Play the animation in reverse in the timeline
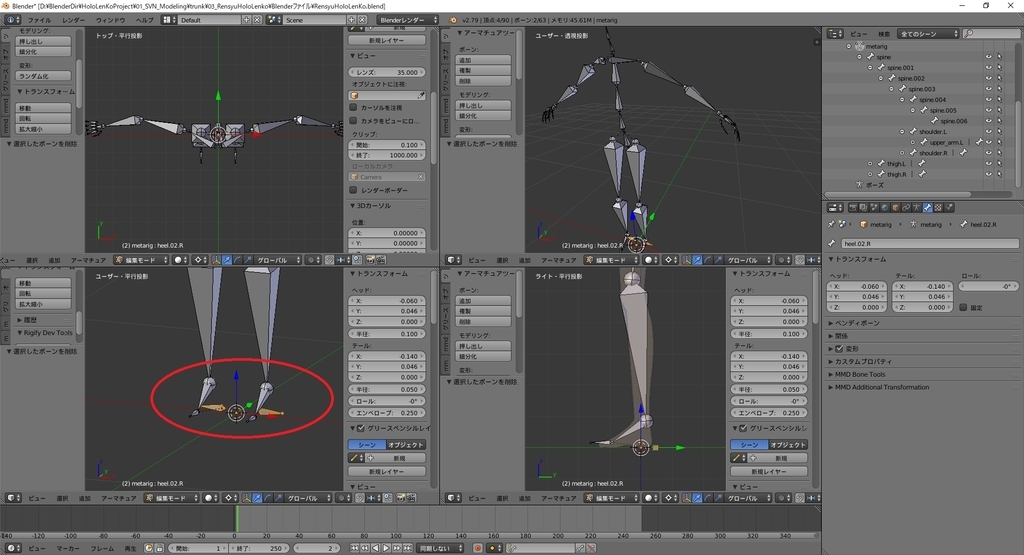This screenshot has width=1024, height=555. pyautogui.click(x=376, y=548)
